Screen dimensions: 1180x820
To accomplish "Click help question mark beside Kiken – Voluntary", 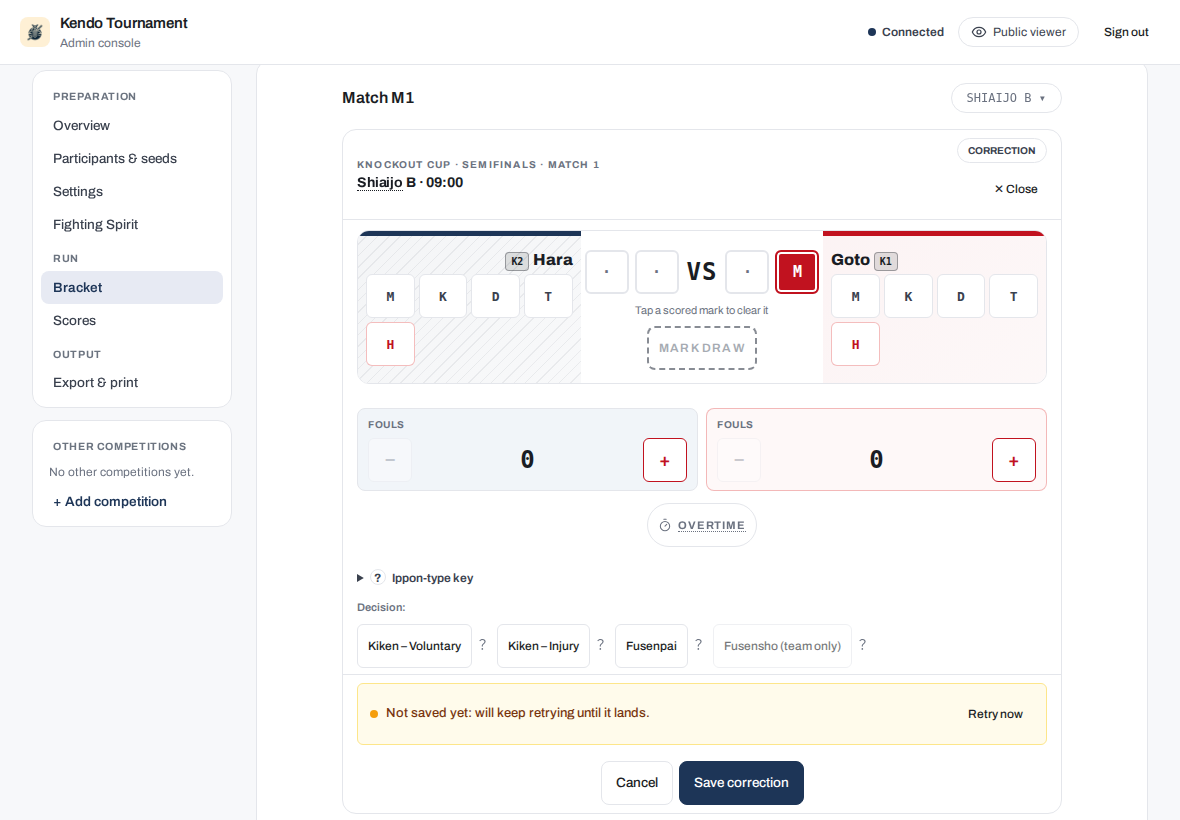I will tap(482, 645).
